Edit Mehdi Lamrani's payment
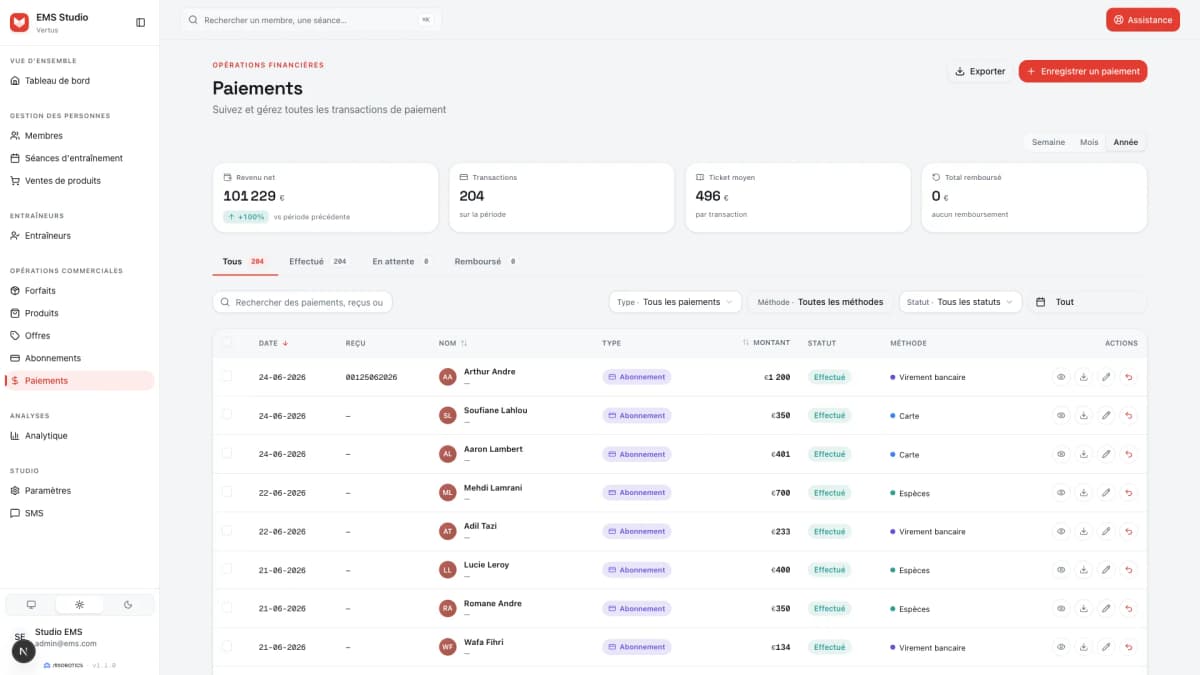The image size is (1200, 675). click(x=1106, y=492)
